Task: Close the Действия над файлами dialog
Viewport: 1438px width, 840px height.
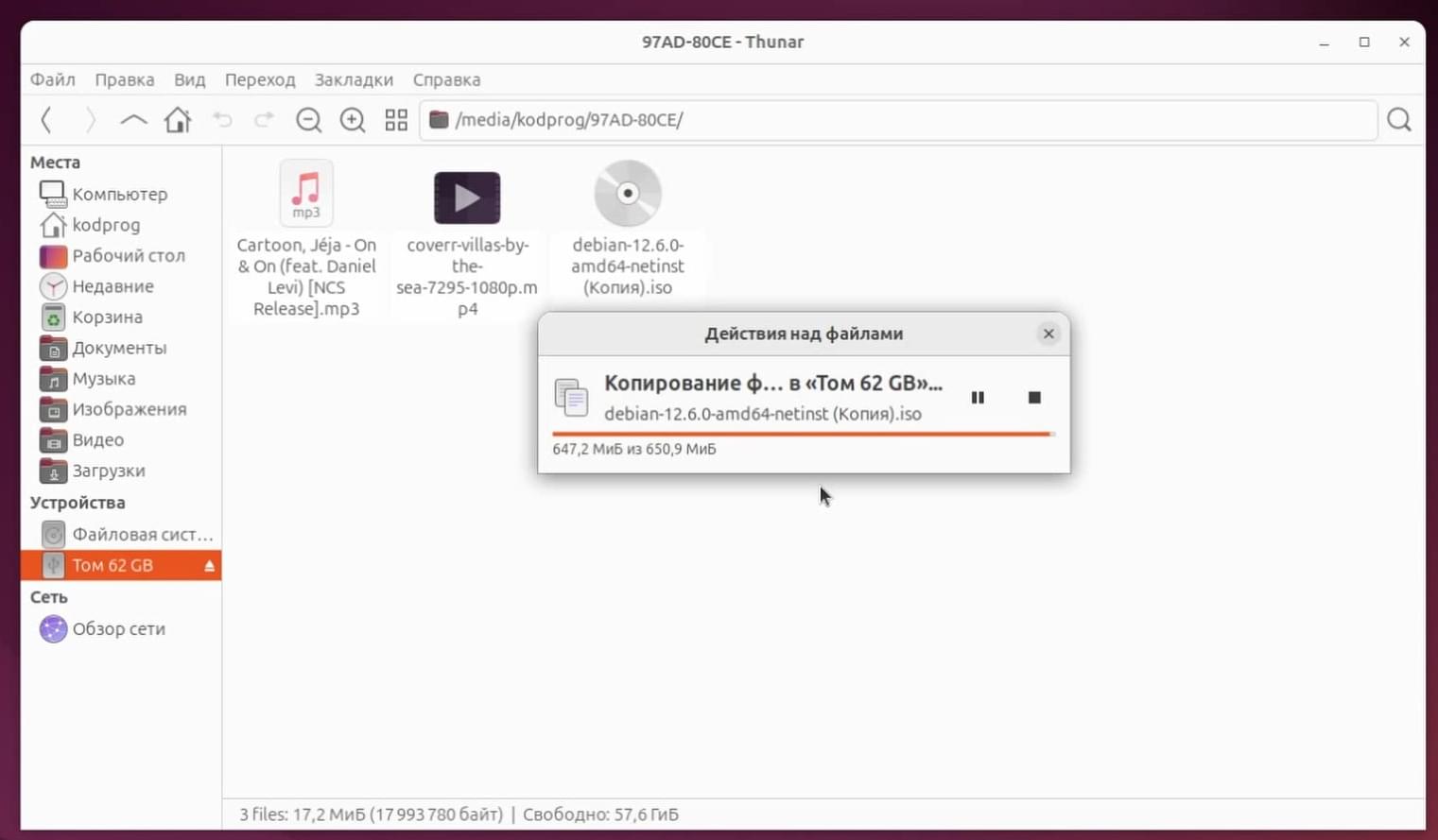Action: coord(1048,334)
